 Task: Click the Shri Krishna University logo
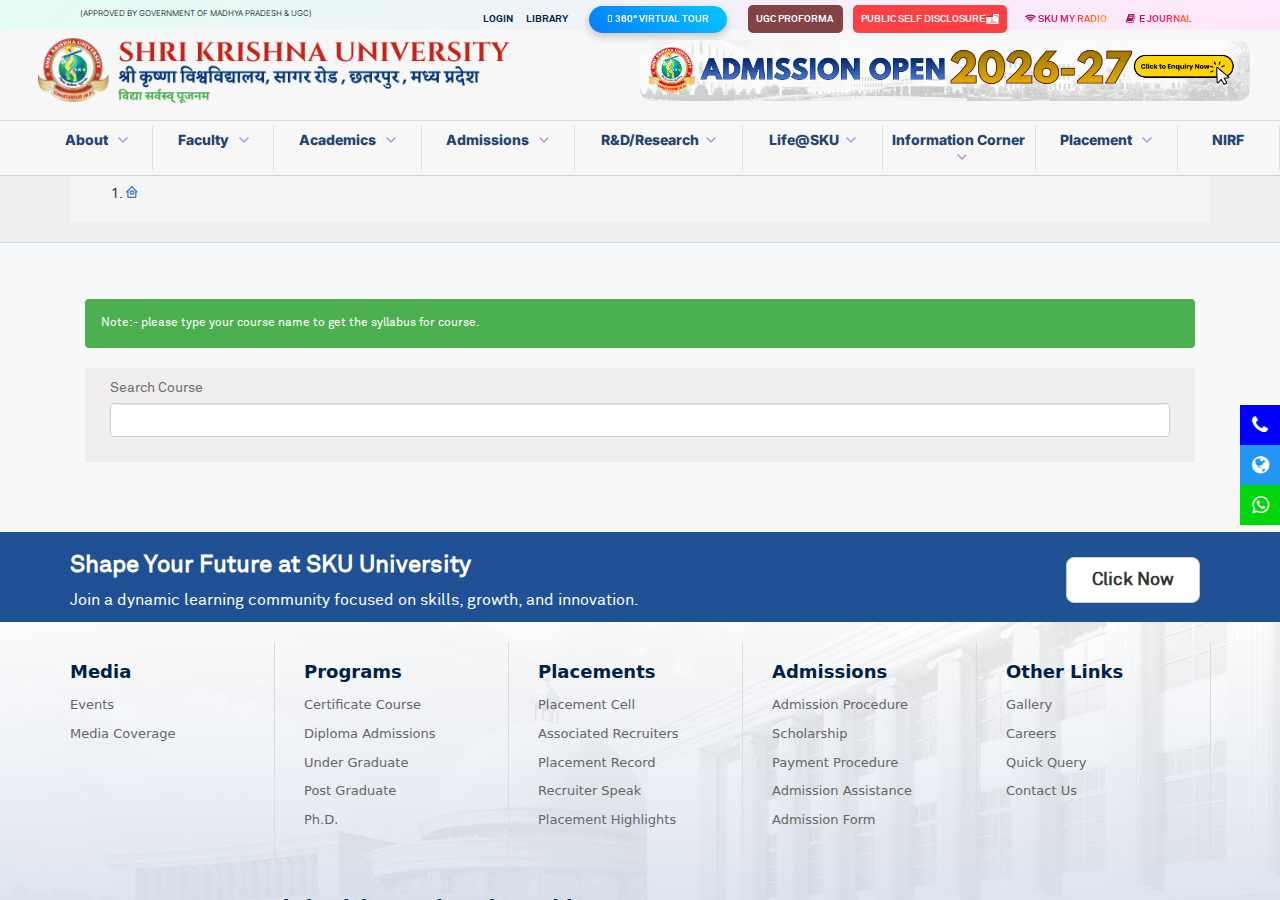click(x=274, y=70)
